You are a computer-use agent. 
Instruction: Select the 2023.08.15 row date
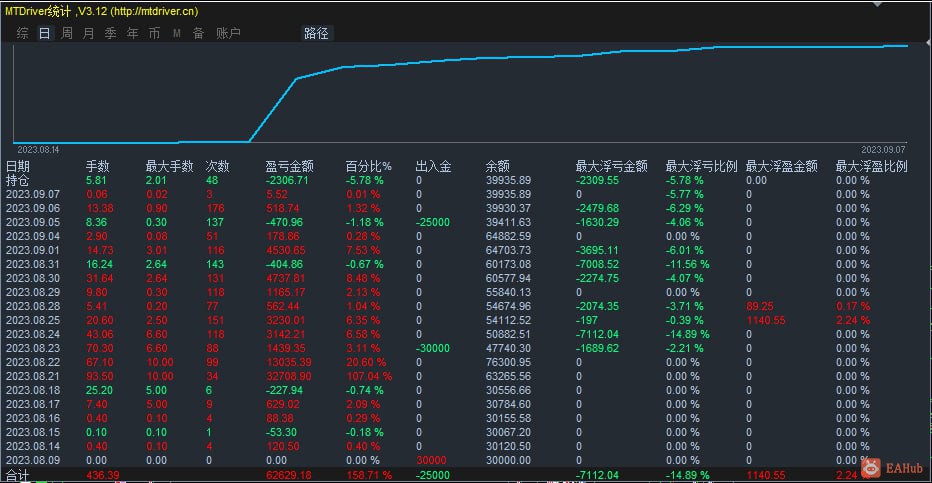(33, 433)
